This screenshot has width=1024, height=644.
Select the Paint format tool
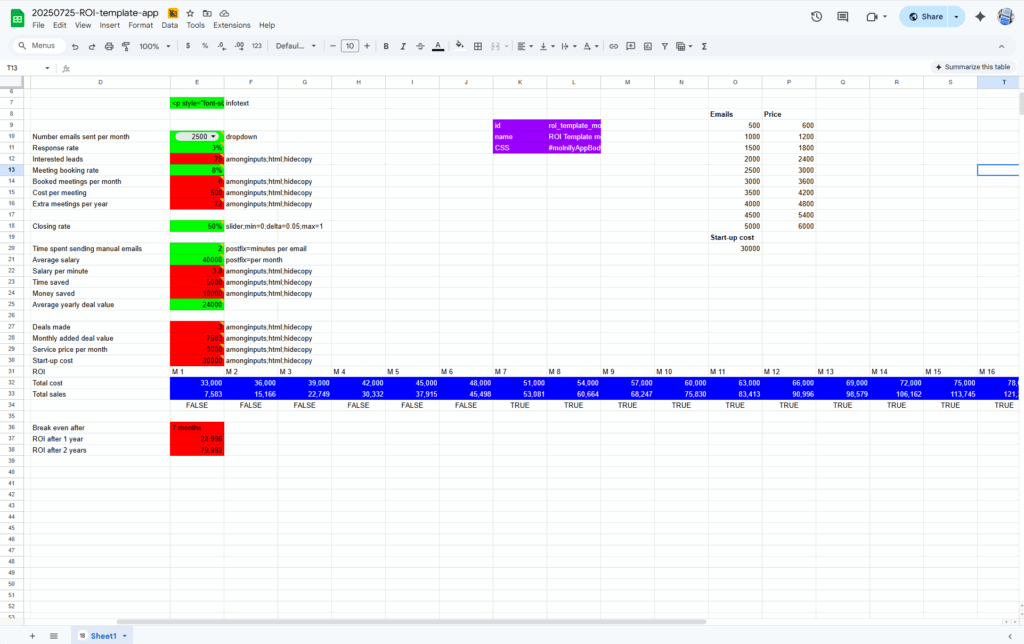click(126, 46)
